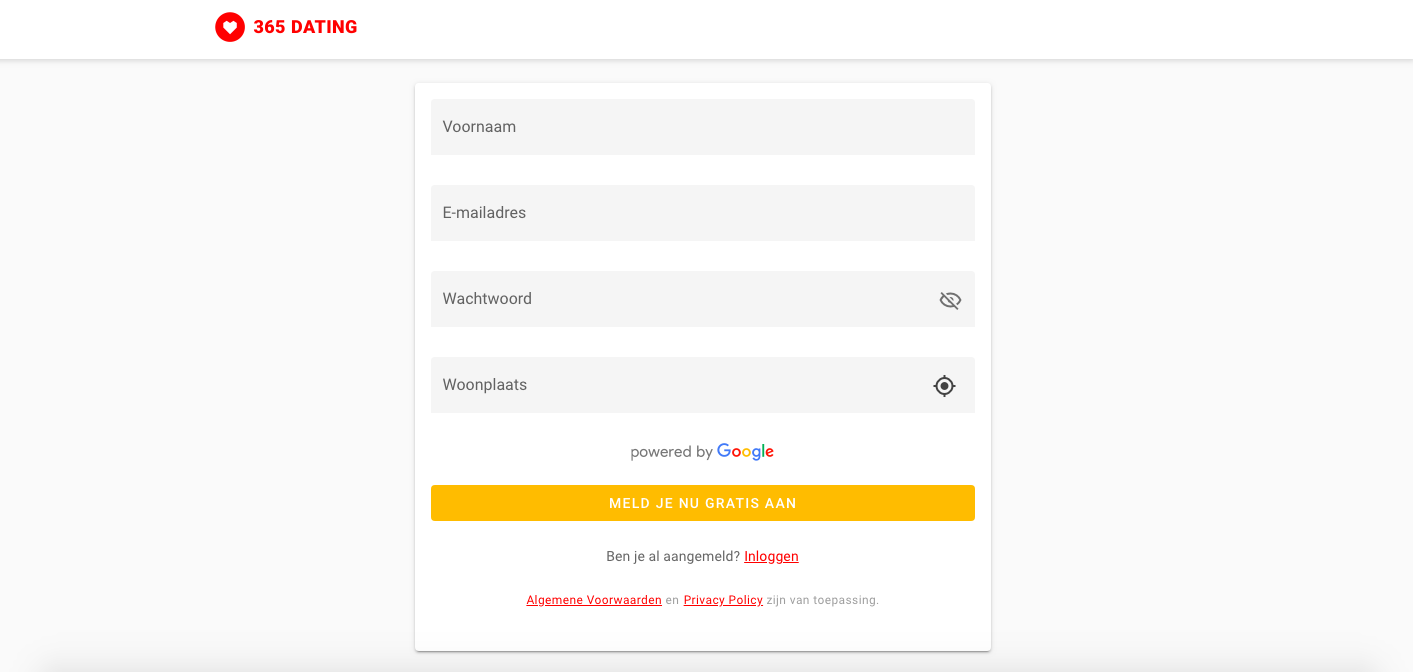Open the Privacy Policy link
The image size is (1413, 672).
[723, 600]
